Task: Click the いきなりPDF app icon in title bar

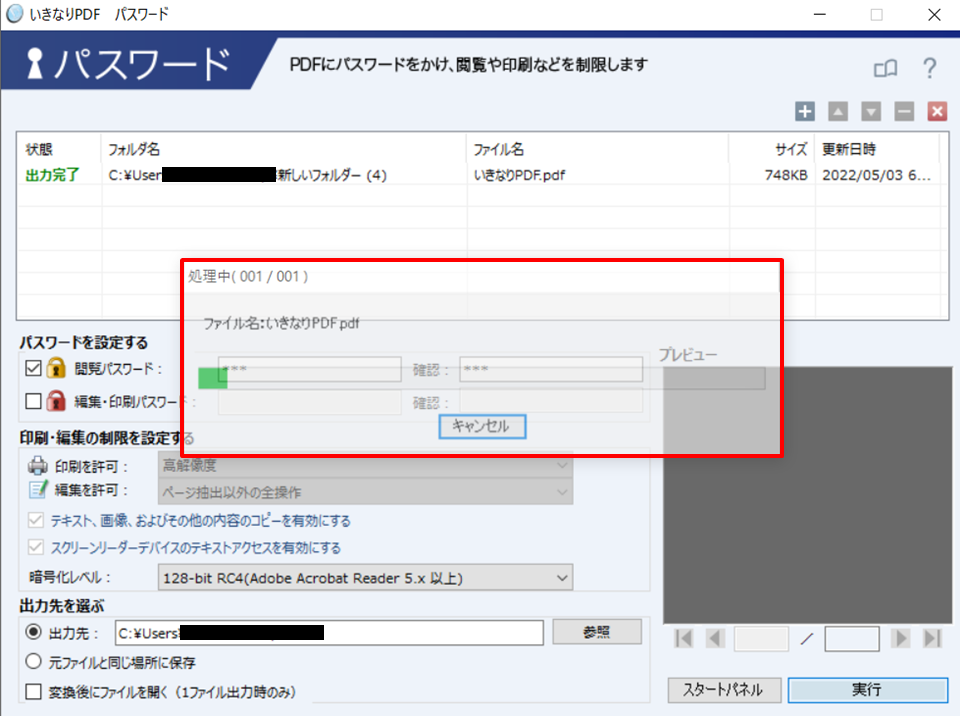Action: [14, 14]
